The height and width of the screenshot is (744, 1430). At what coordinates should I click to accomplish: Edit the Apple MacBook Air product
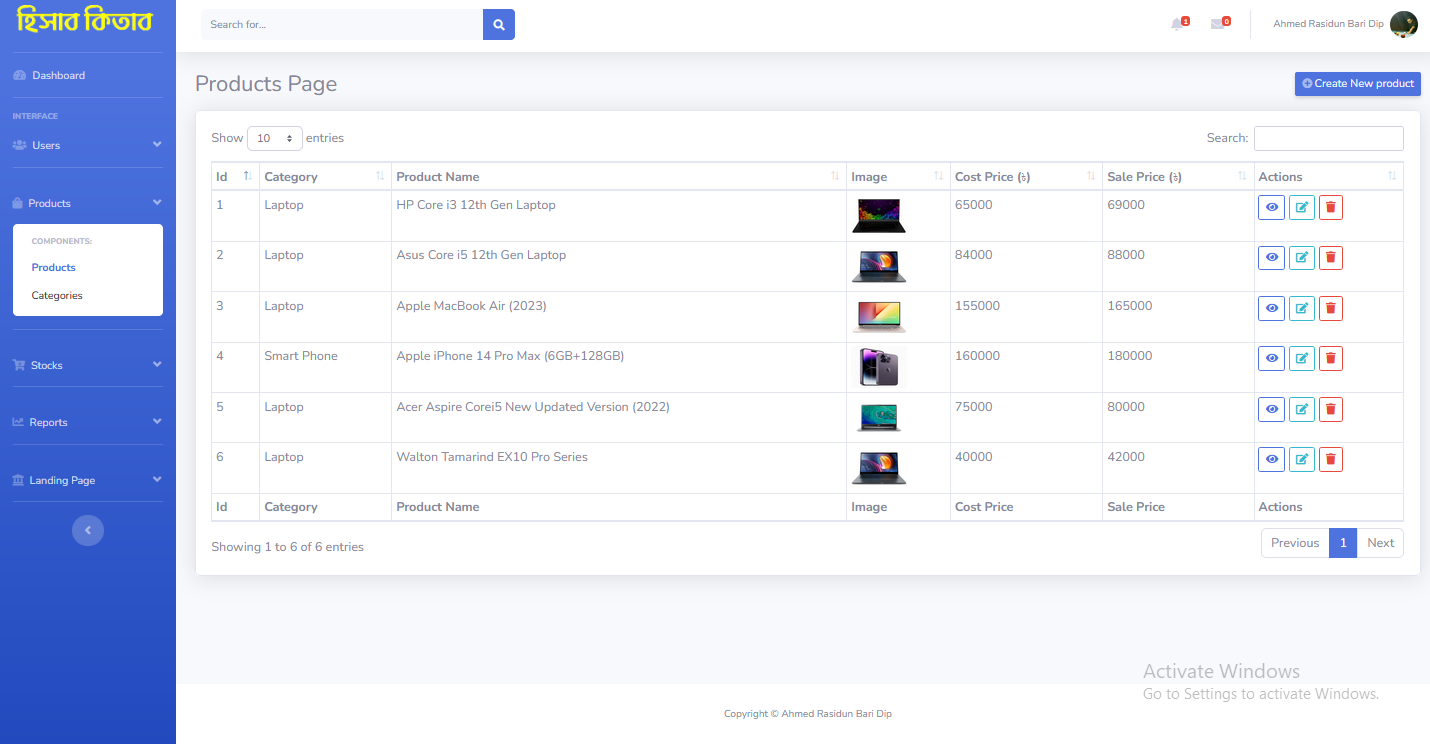[x=1301, y=308]
